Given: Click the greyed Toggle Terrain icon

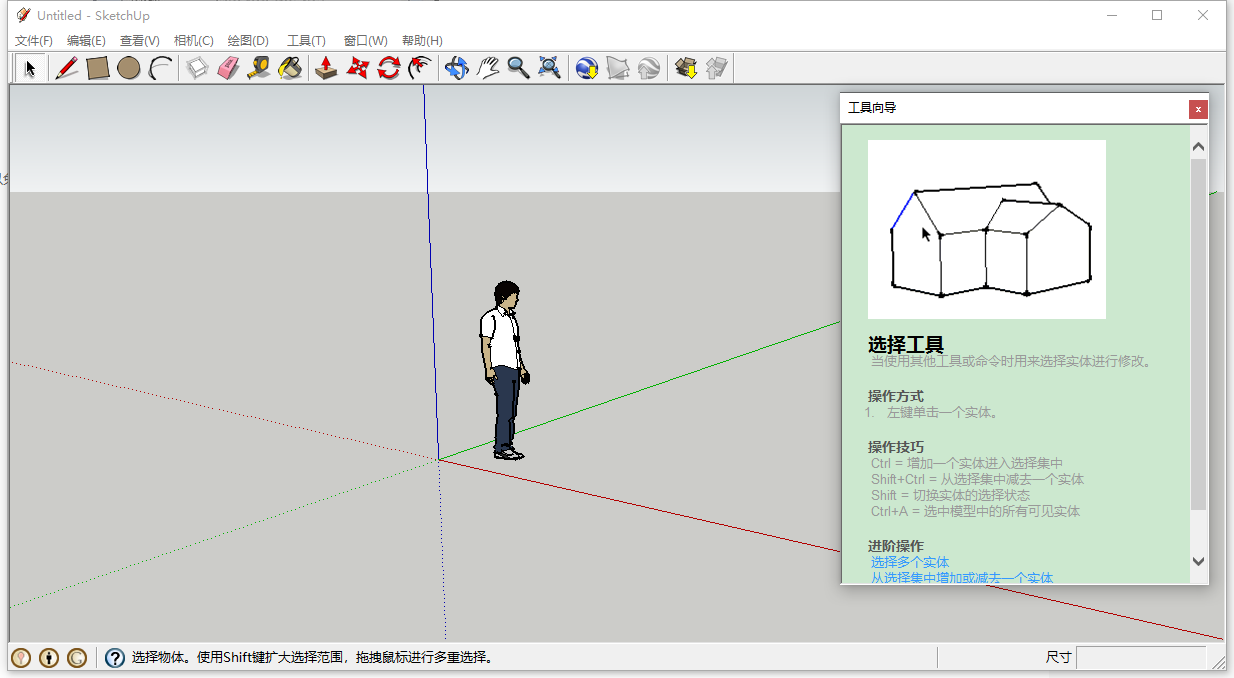Looking at the screenshot, I should pos(618,68).
